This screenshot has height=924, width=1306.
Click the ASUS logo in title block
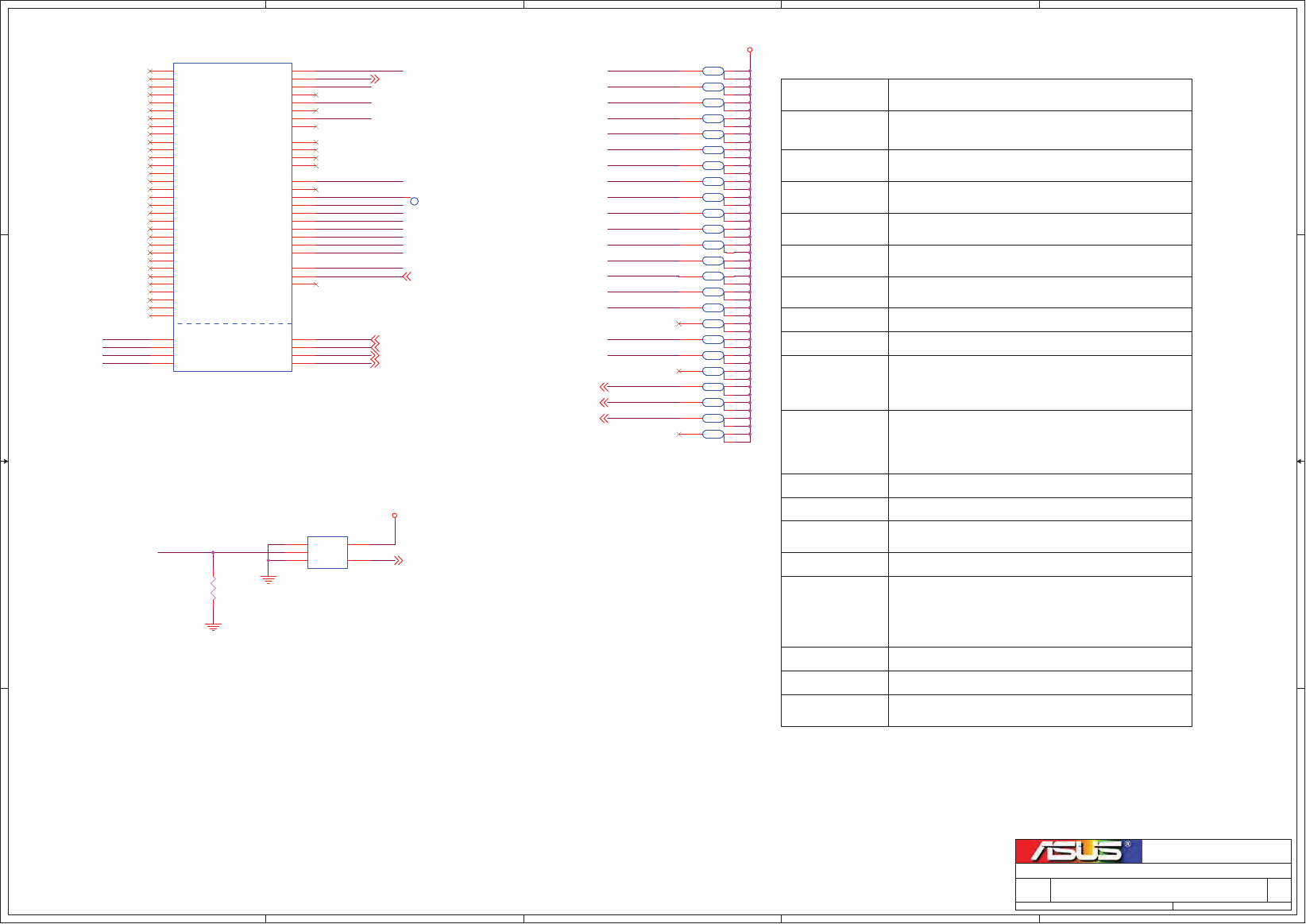coord(1079,851)
